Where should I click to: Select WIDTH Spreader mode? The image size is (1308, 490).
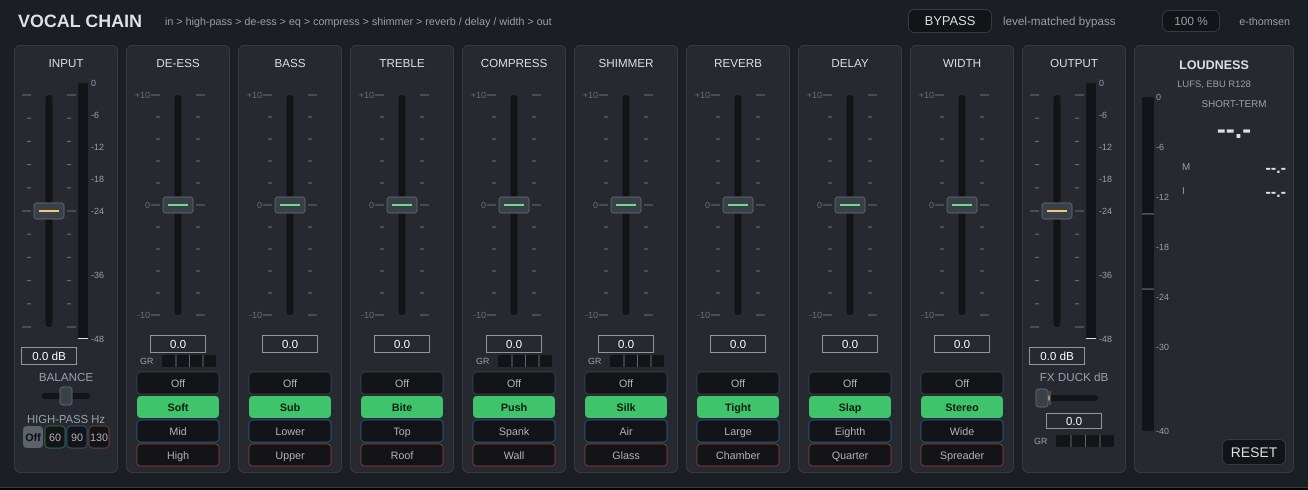pyautogui.click(x=962, y=455)
